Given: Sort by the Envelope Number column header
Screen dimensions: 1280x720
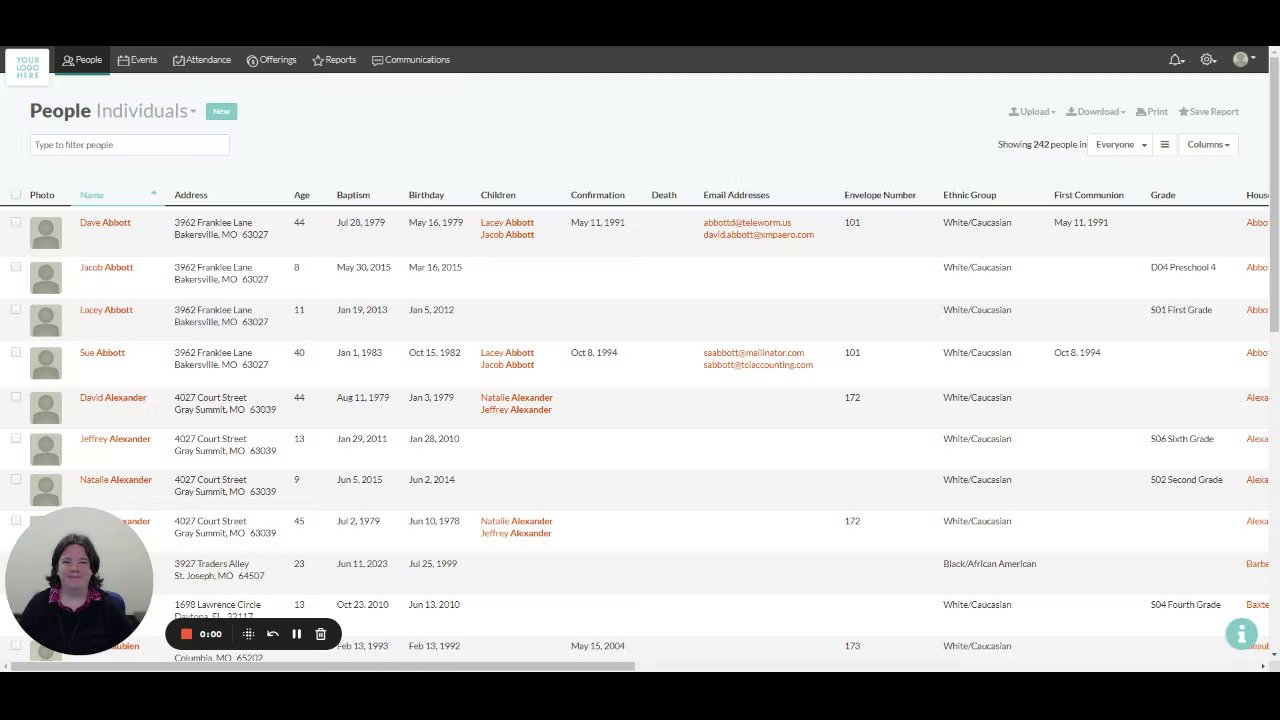Looking at the screenshot, I should point(879,195).
